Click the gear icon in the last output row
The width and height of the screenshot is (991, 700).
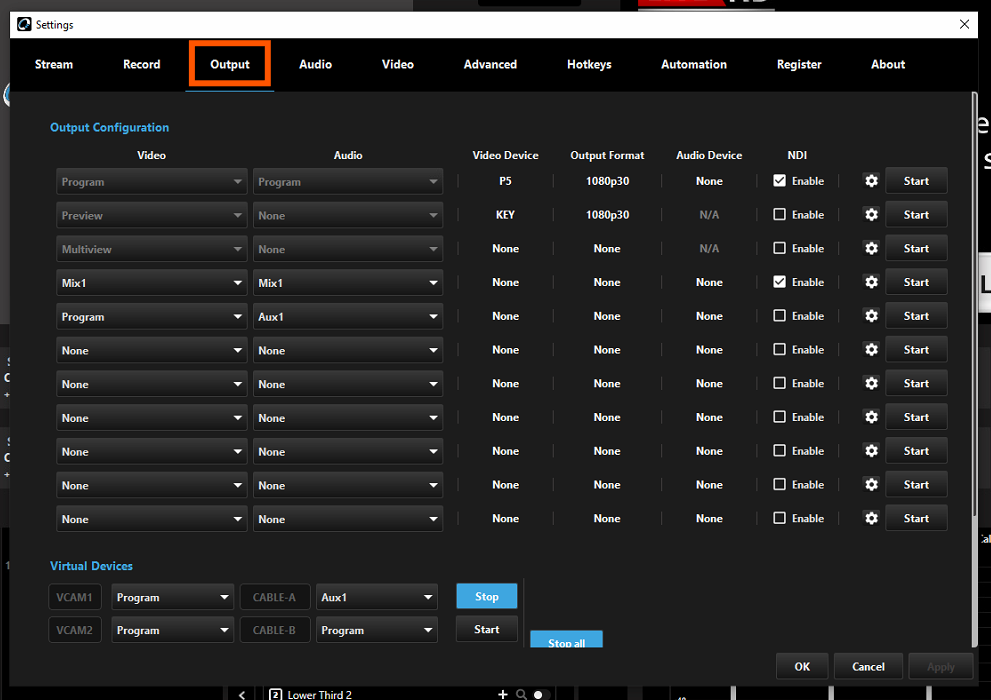(871, 519)
